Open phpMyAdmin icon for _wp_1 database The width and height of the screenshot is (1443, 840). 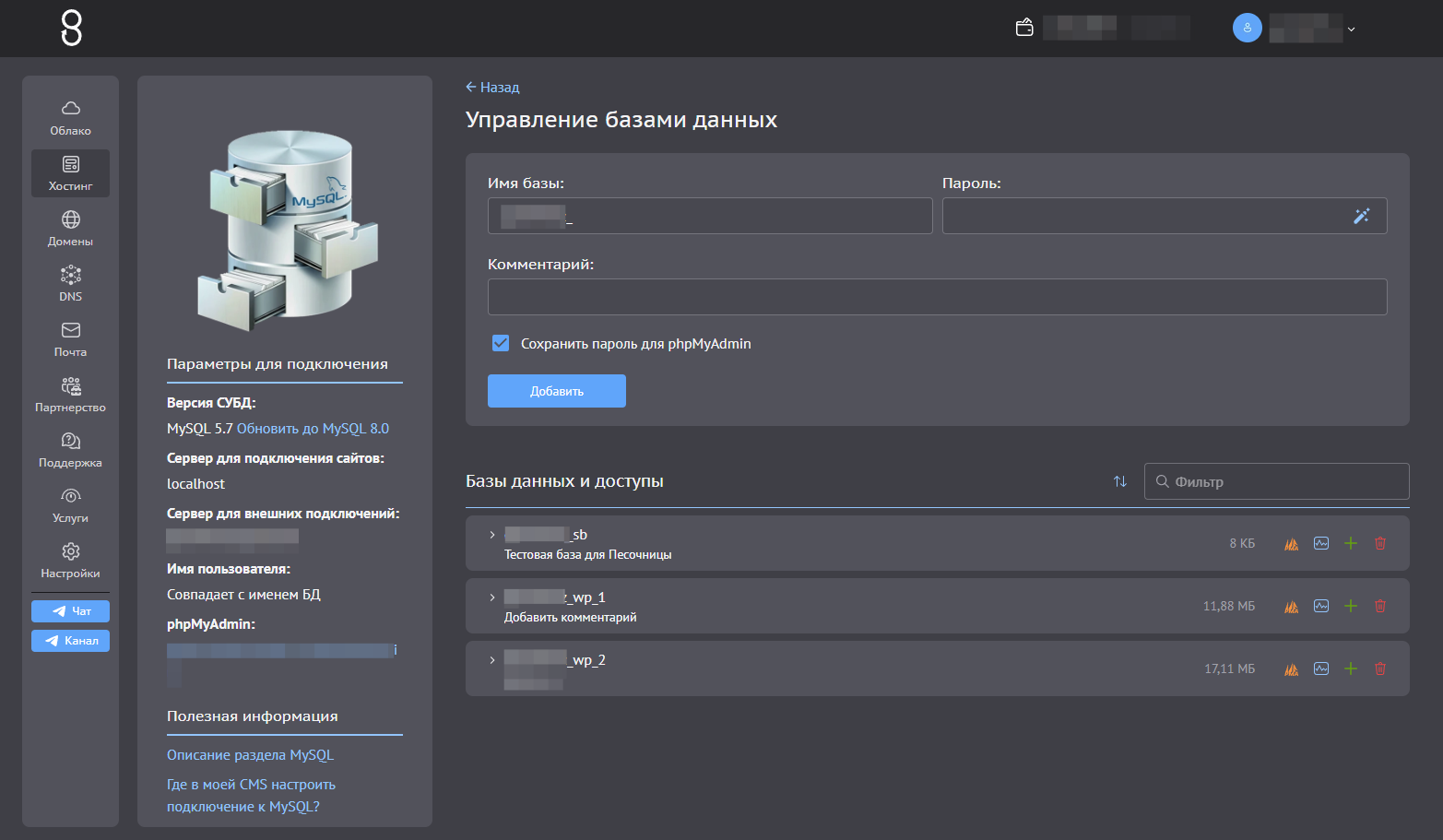point(1291,606)
